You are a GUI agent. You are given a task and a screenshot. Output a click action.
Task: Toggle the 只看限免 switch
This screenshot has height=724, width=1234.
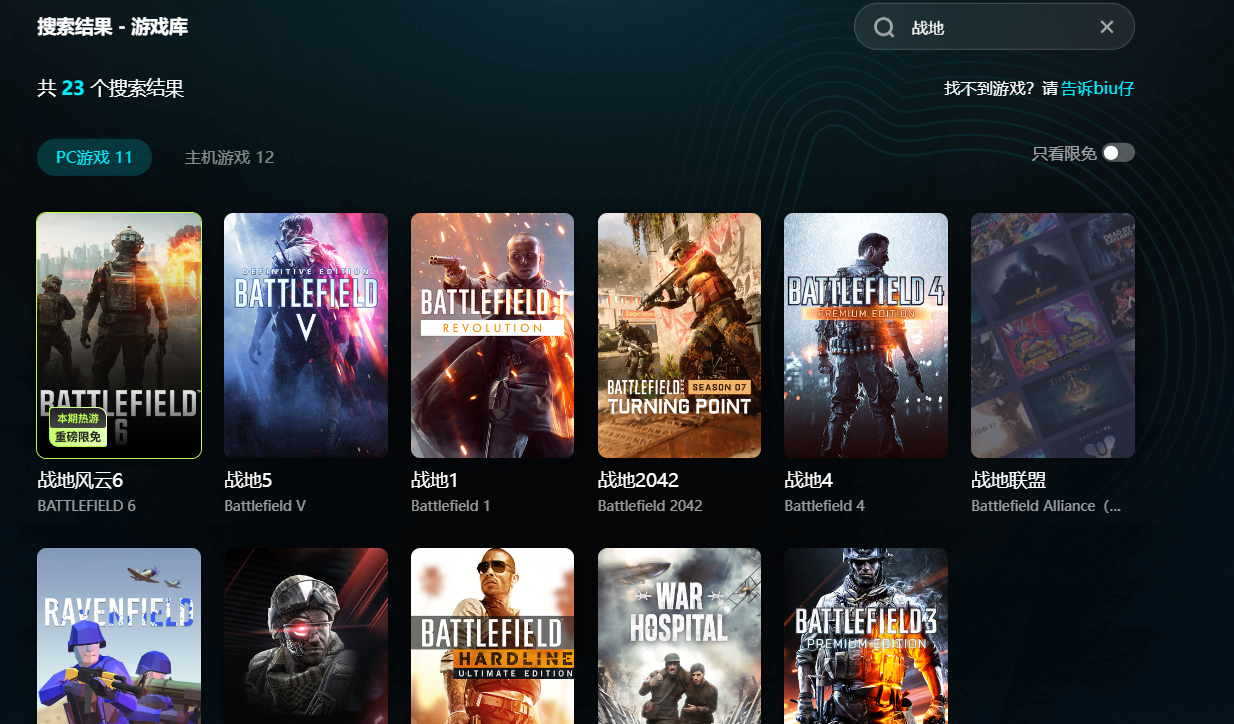coord(1119,153)
